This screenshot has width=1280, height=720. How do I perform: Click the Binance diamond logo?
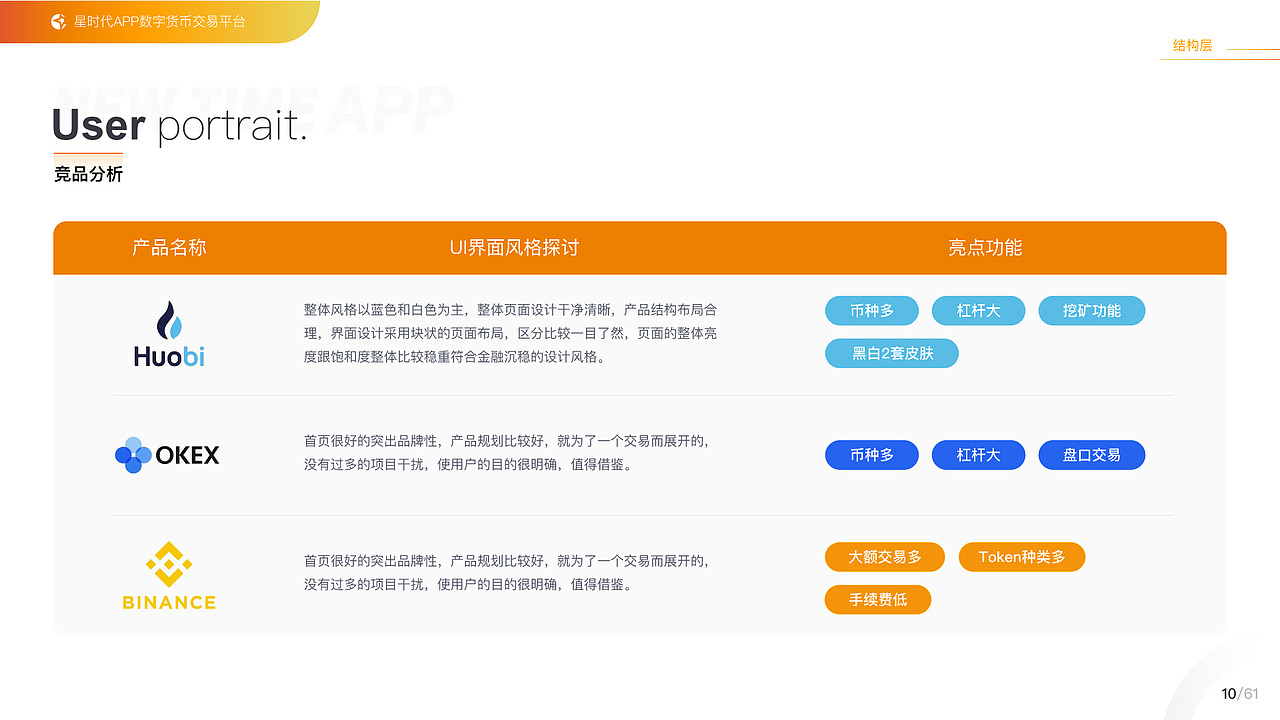tap(169, 564)
